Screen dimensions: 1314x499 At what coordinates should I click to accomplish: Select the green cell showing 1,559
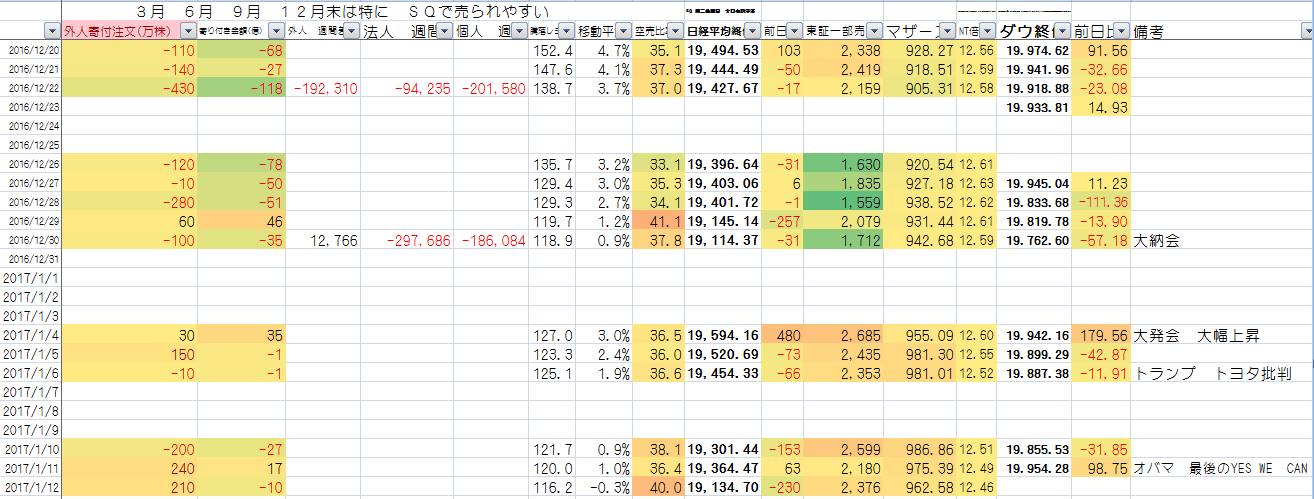coord(844,202)
